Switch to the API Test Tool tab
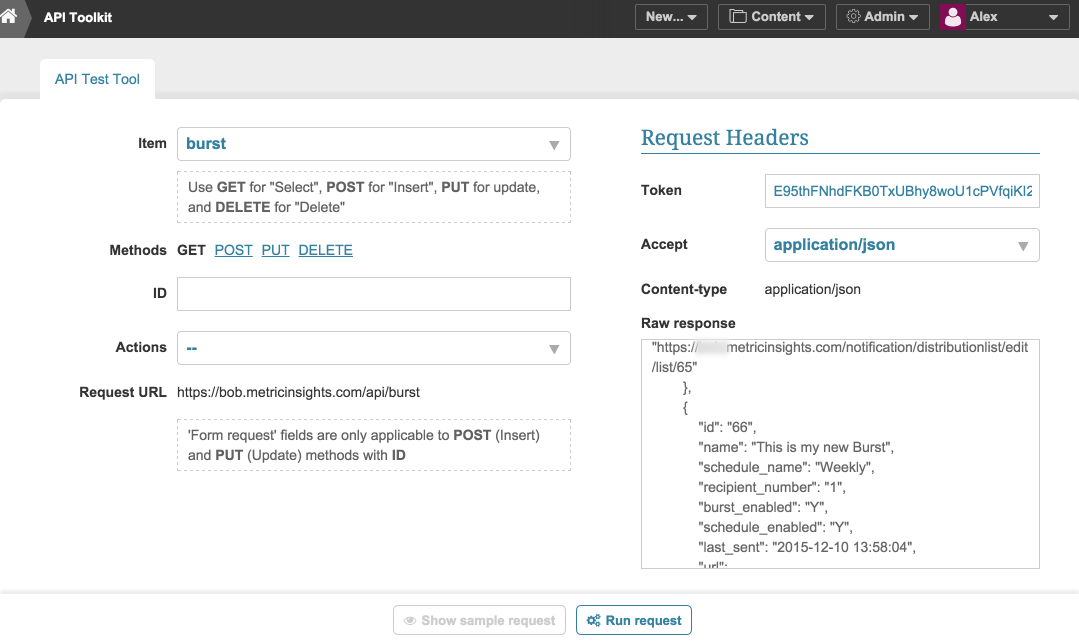Image resolution: width=1079 pixels, height=642 pixels. [x=97, y=79]
